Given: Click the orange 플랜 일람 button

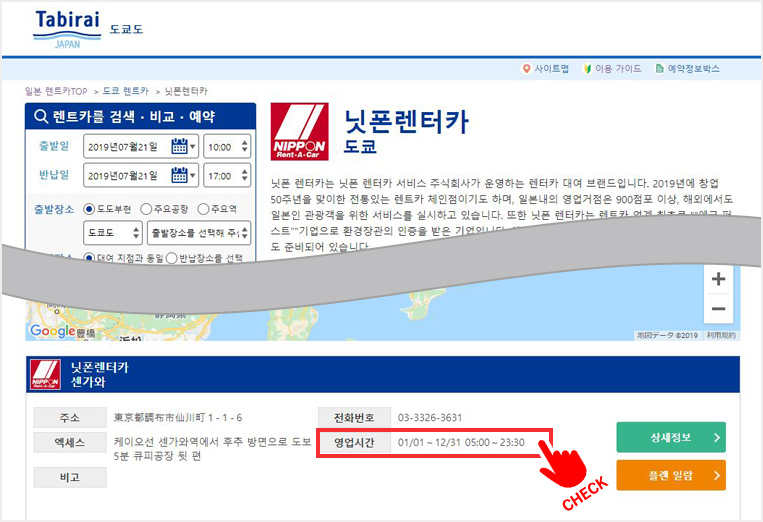Looking at the screenshot, I should pyautogui.click(x=670, y=475).
